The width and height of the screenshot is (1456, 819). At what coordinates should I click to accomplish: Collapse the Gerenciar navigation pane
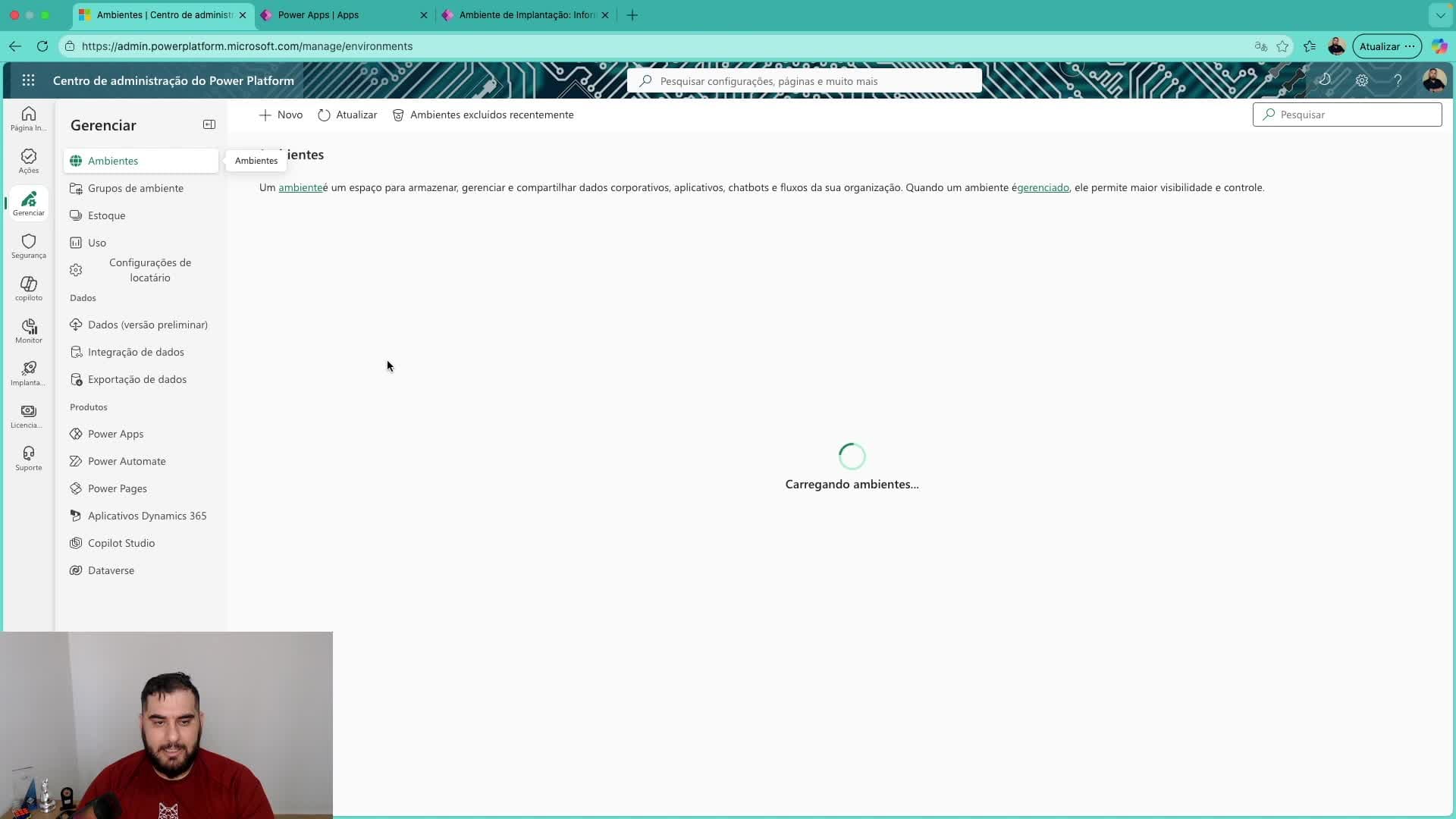click(209, 124)
